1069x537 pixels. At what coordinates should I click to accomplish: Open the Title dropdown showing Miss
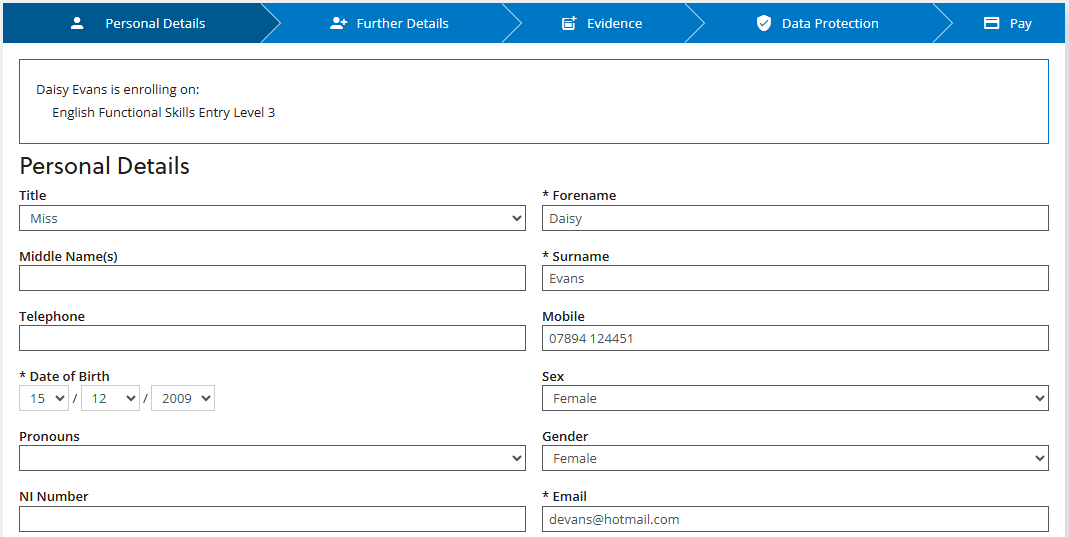click(x=272, y=218)
